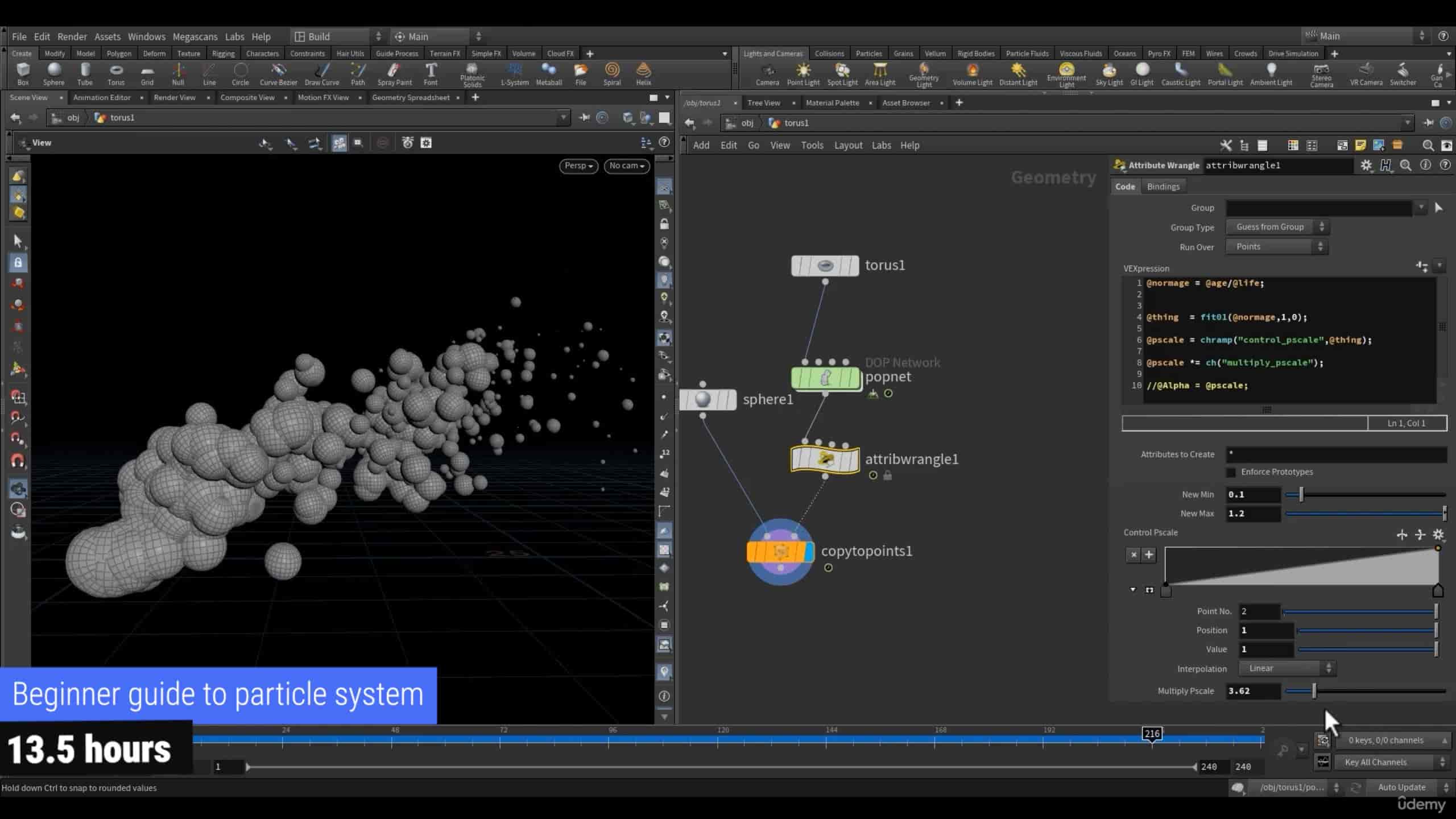Adjust the Multiply Pscale slider
This screenshot has height=819, width=1456.
1366,691
